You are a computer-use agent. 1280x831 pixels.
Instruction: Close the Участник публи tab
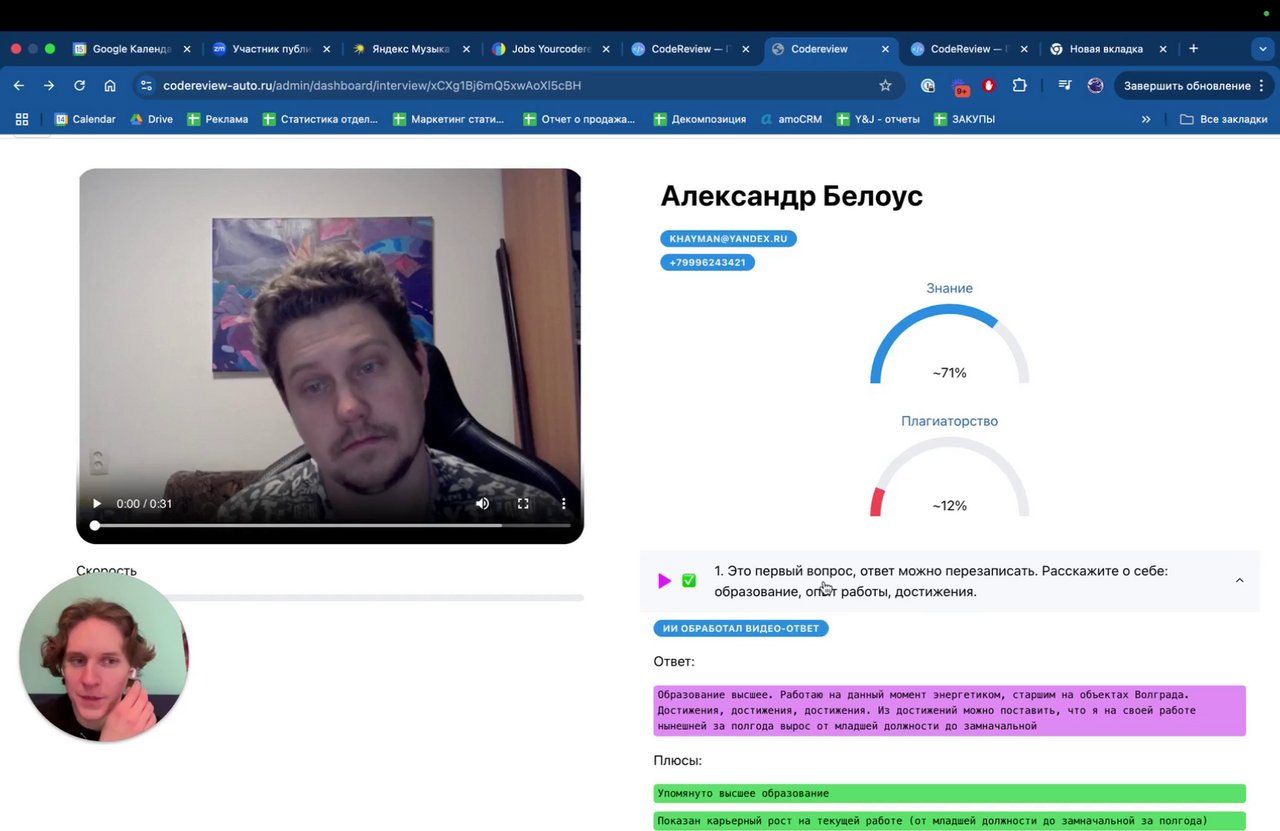point(326,49)
